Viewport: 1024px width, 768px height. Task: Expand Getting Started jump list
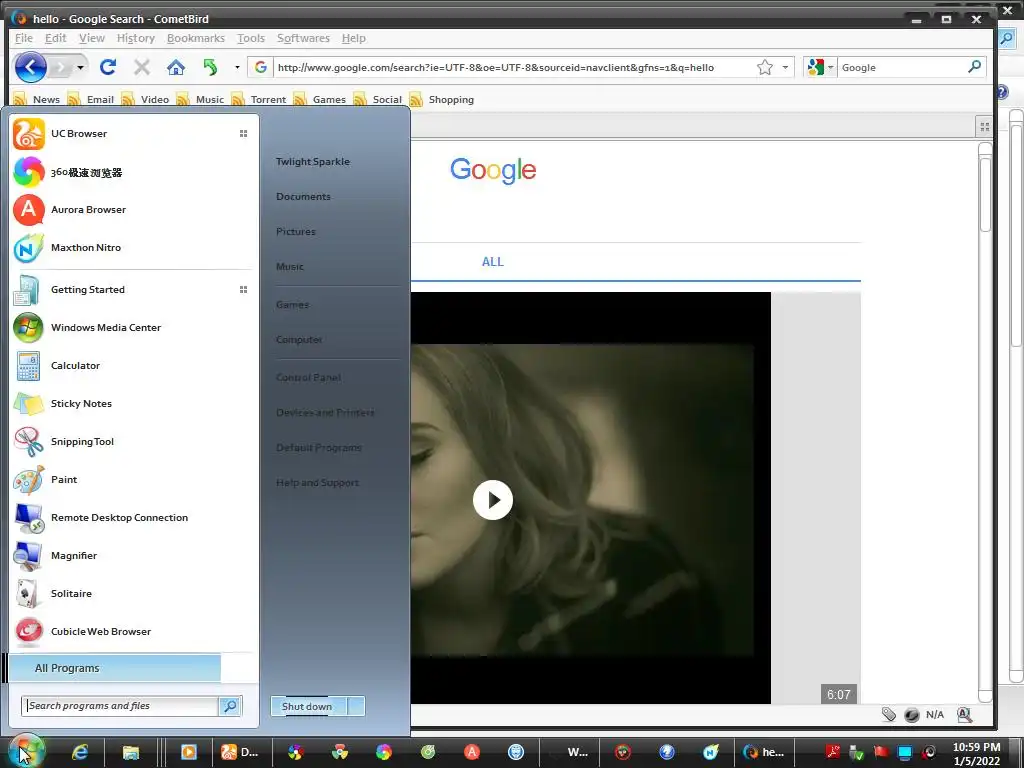244,290
